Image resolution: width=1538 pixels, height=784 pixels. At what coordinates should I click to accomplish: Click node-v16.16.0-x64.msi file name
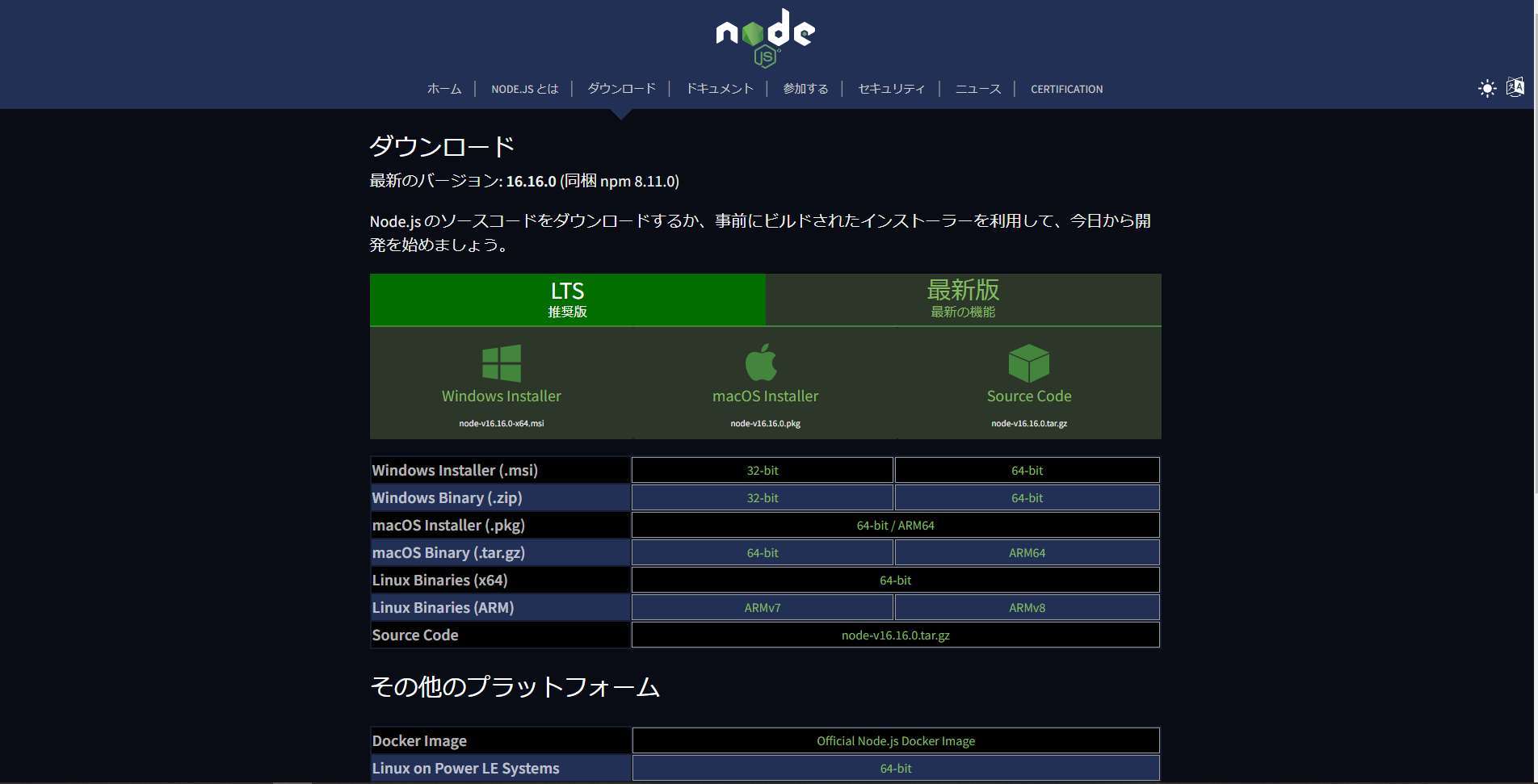(x=502, y=423)
